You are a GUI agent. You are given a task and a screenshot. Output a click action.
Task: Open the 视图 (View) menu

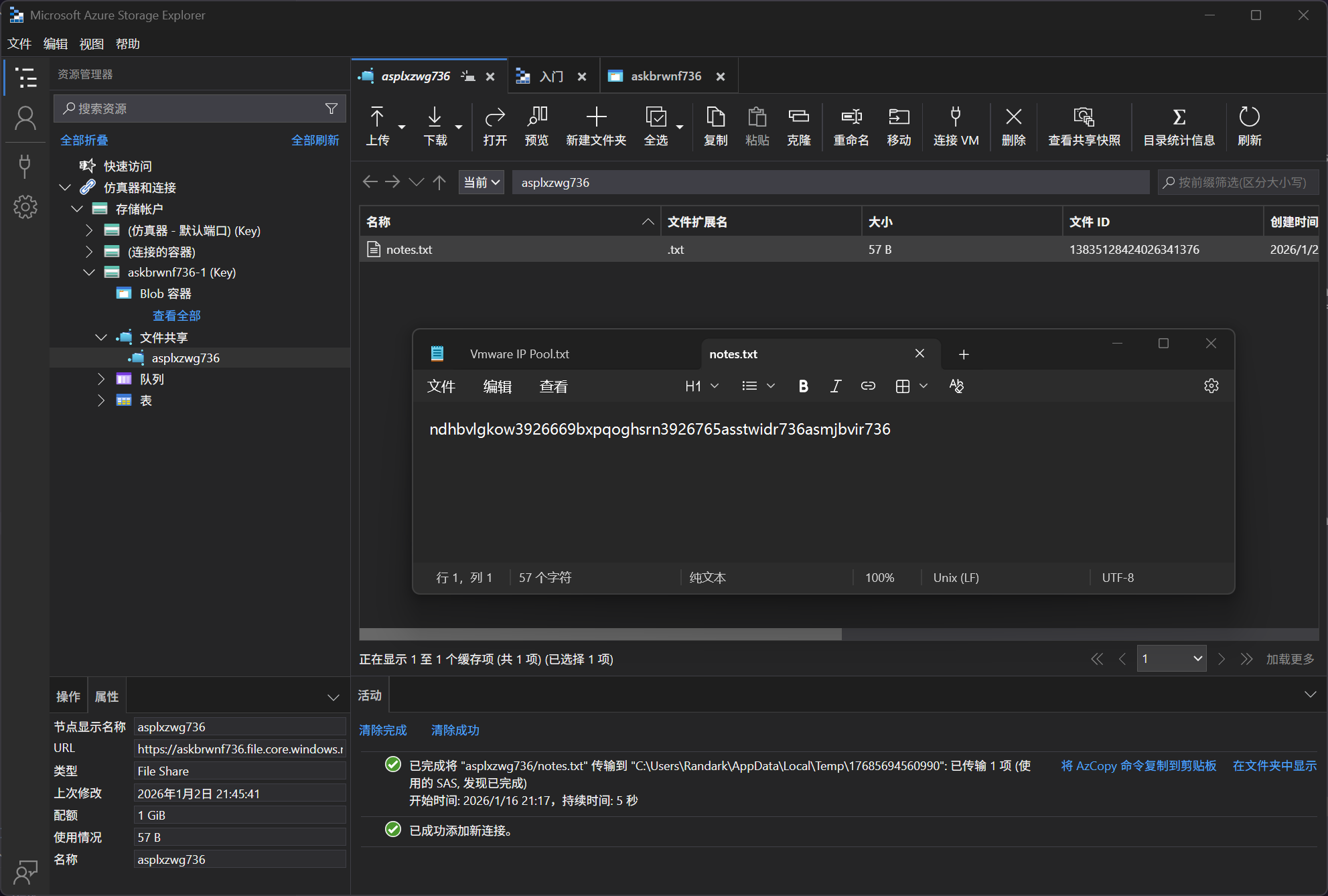(x=92, y=44)
